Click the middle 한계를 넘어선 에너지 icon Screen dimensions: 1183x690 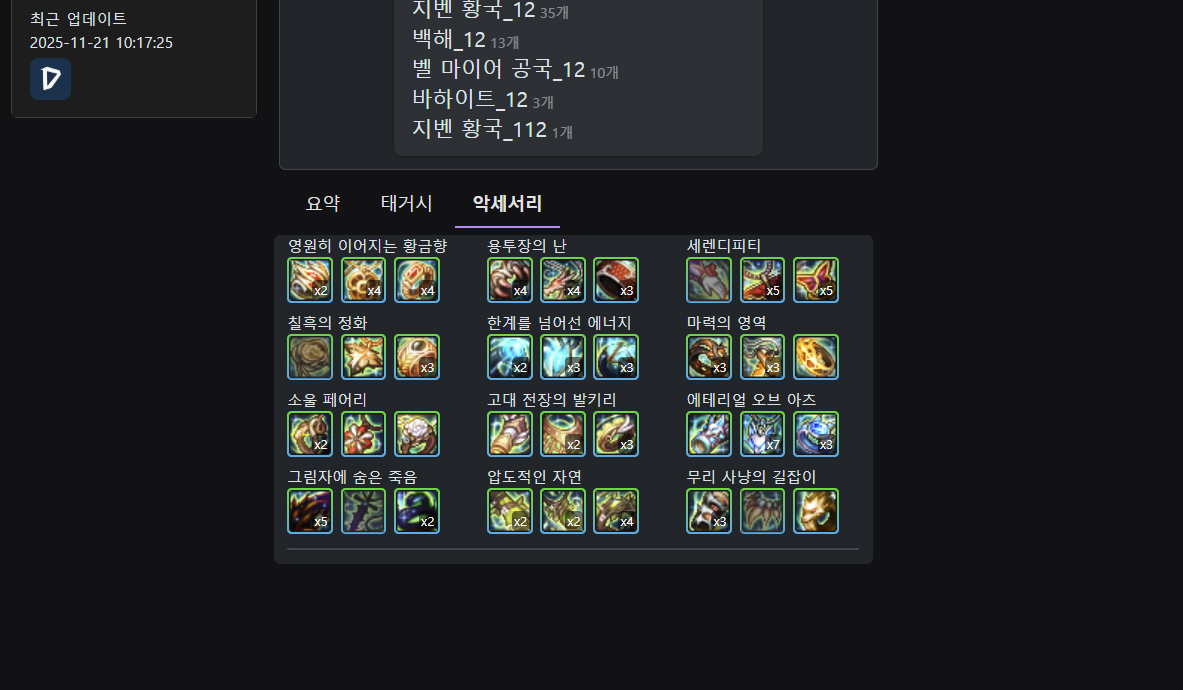click(x=563, y=357)
